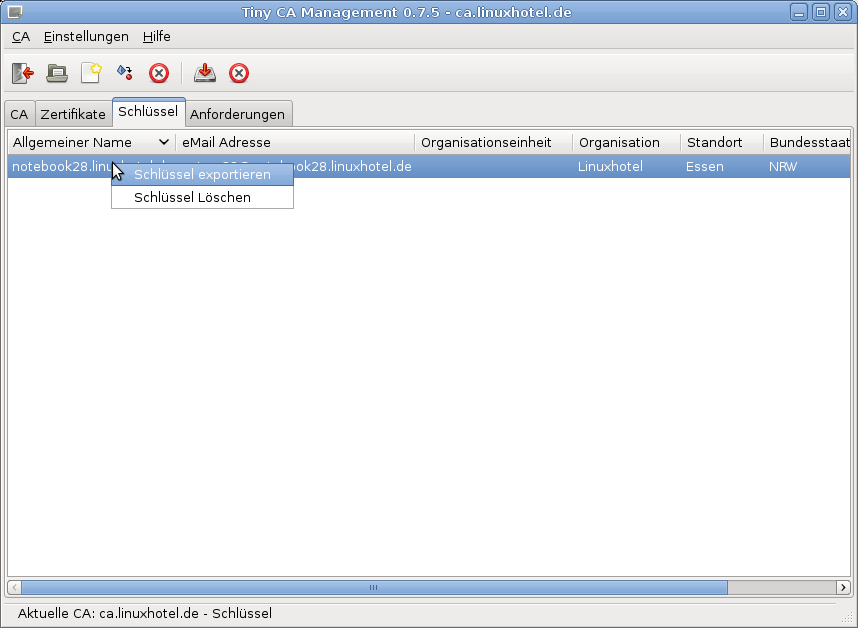Click the open CA folder icon
858x628 pixels.
click(57, 73)
